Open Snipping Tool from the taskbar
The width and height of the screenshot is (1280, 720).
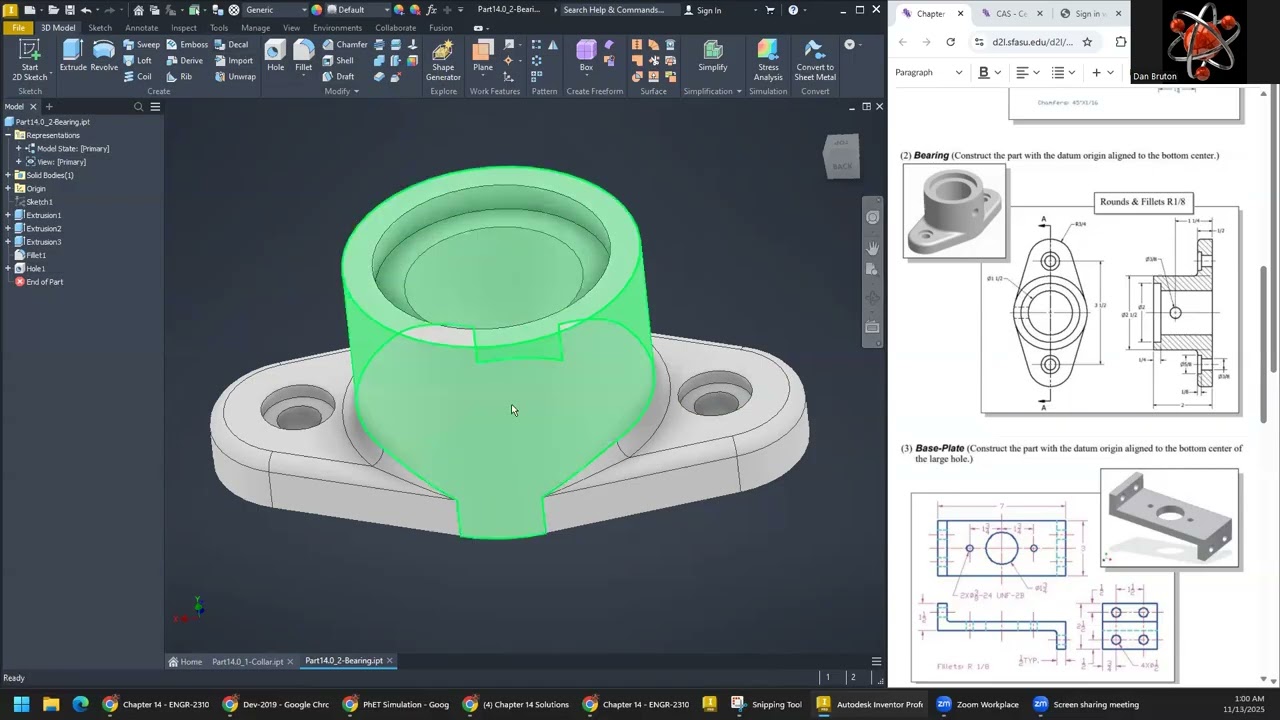pos(767,704)
